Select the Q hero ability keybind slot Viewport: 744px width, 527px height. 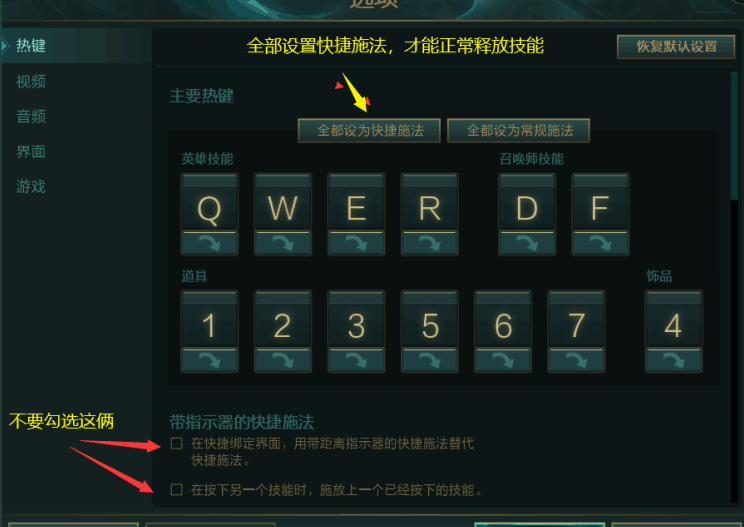click(209, 202)
